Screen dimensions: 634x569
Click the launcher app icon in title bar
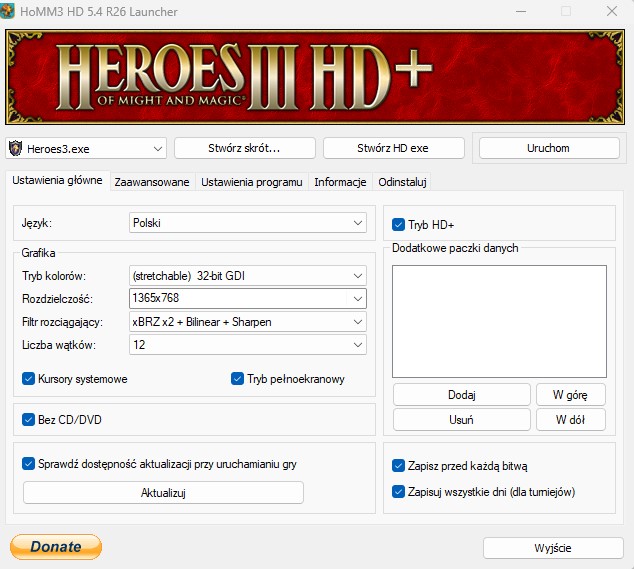click(x=7, y=11)
